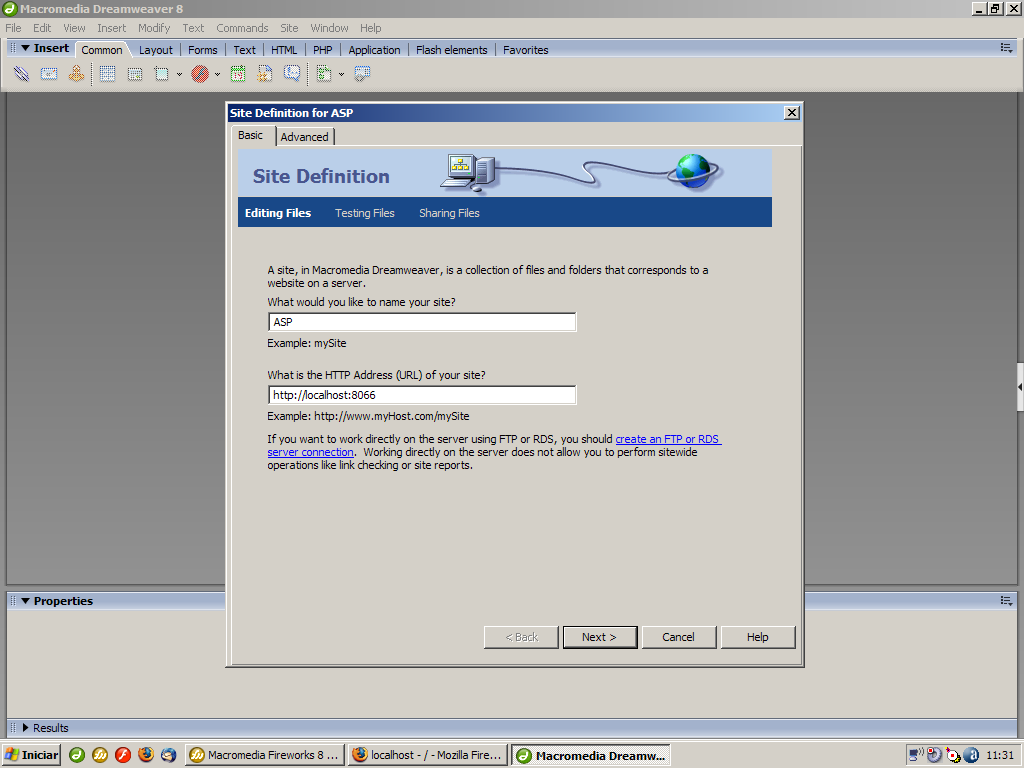This screenshot has width=1024, height=768.
Task: Launch Flash from the quick launch bar
Action: pyautogui.click(x=123, y=755)
